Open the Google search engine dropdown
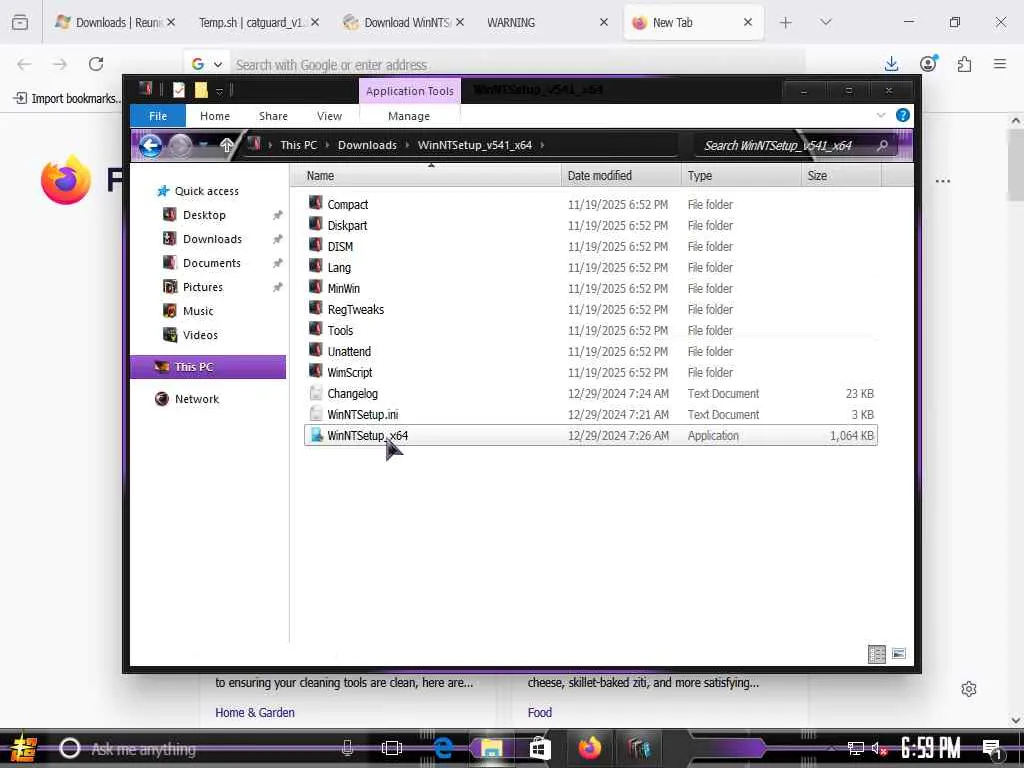Image resolution: width=1024 pixels, height=768 pixels. [218, 64]
